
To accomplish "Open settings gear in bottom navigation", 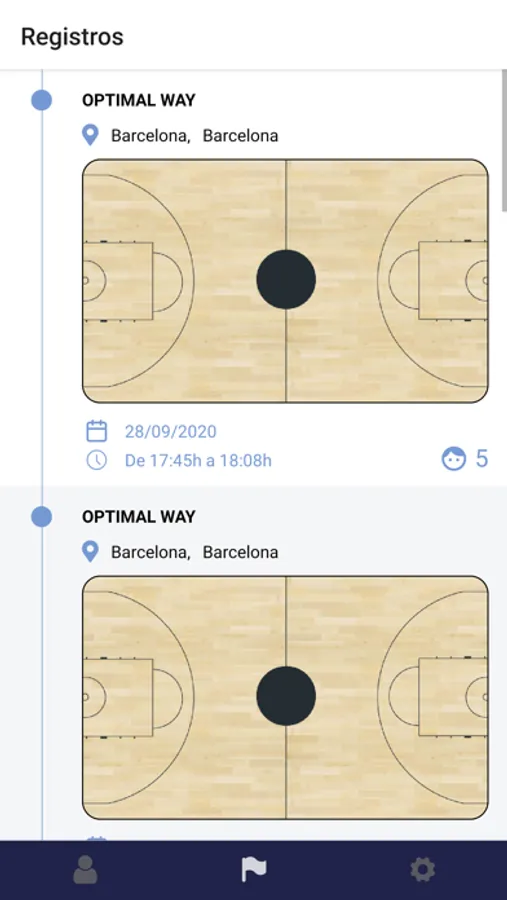I will (423, 870).
